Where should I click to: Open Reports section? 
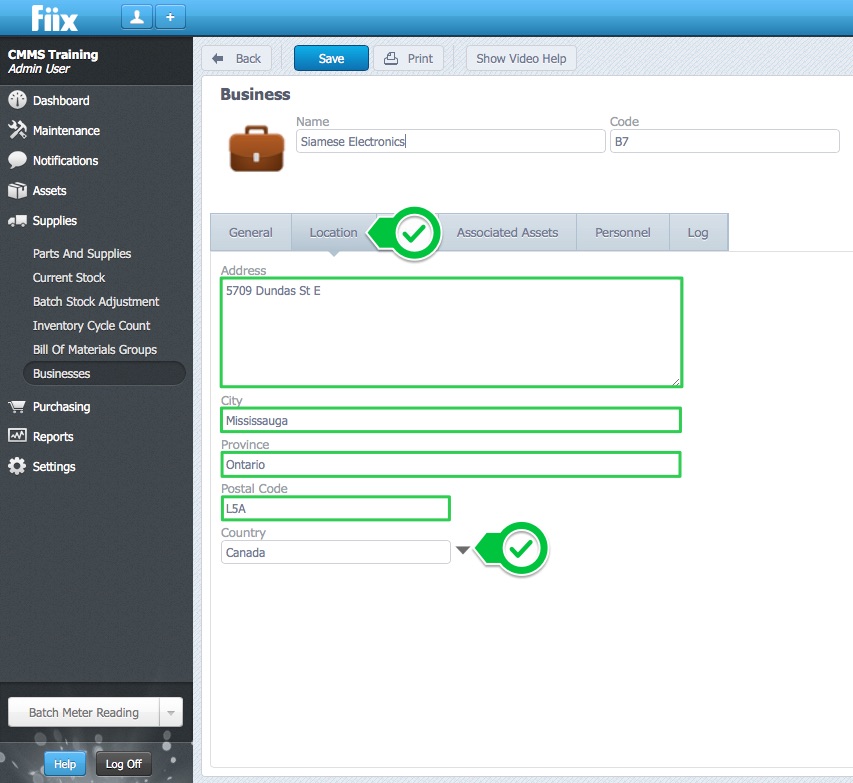[x=53, y=436]
